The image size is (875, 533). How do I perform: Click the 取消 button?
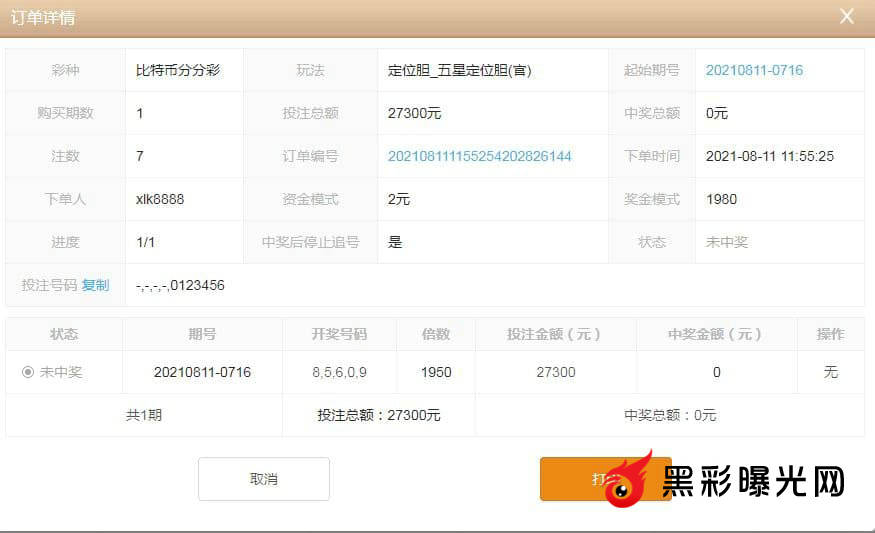click(263, 479)
